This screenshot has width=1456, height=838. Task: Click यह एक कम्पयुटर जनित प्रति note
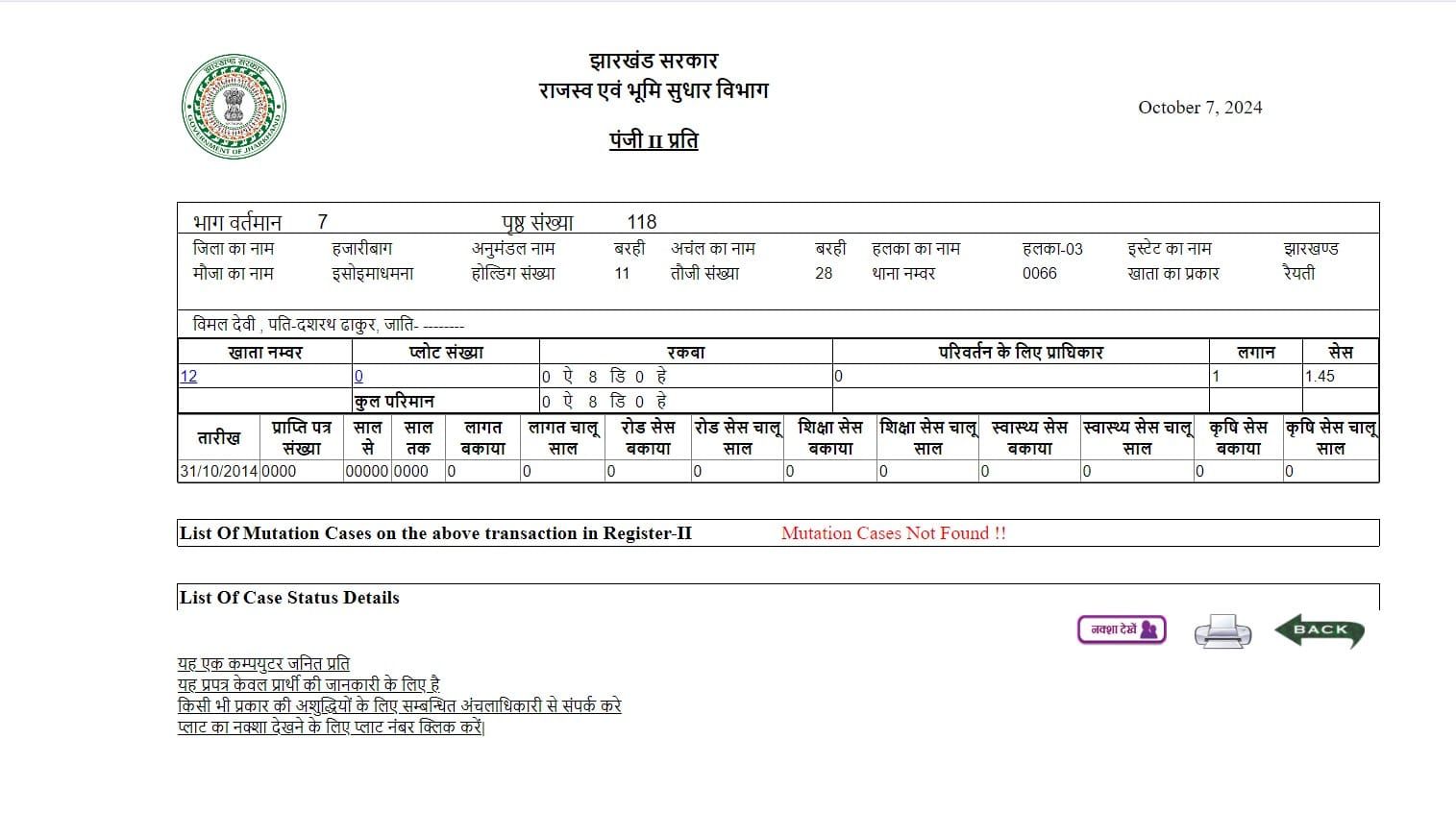coord(263,663)
